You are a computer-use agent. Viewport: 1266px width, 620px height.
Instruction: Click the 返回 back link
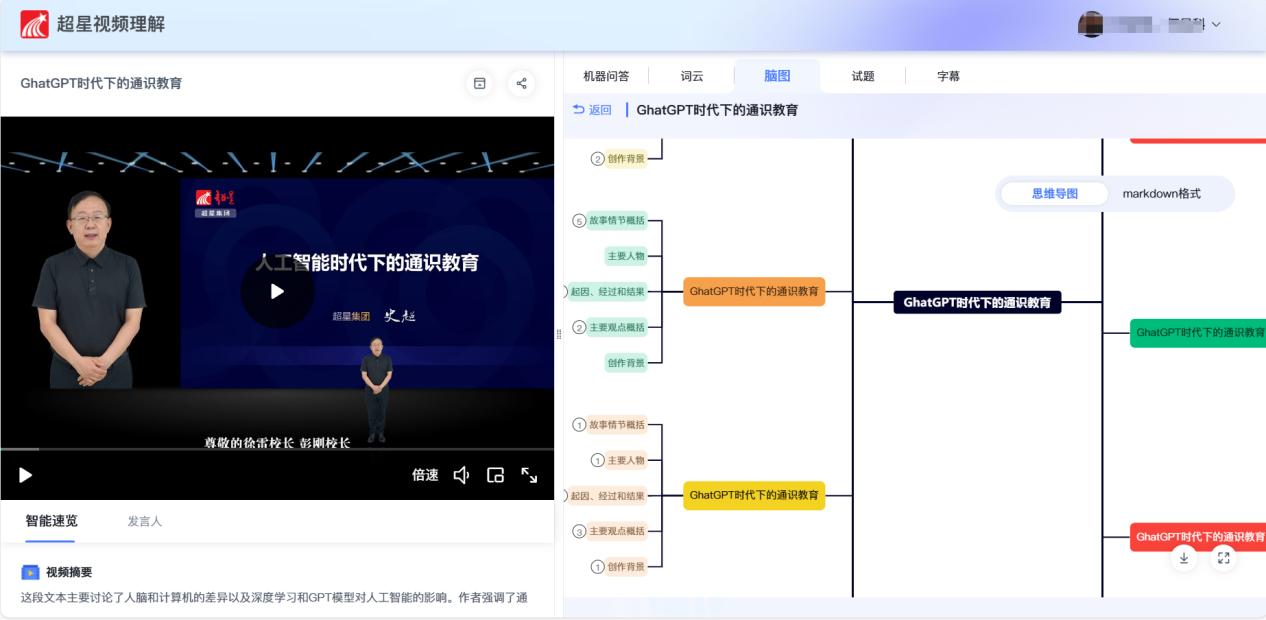[592, 110]
